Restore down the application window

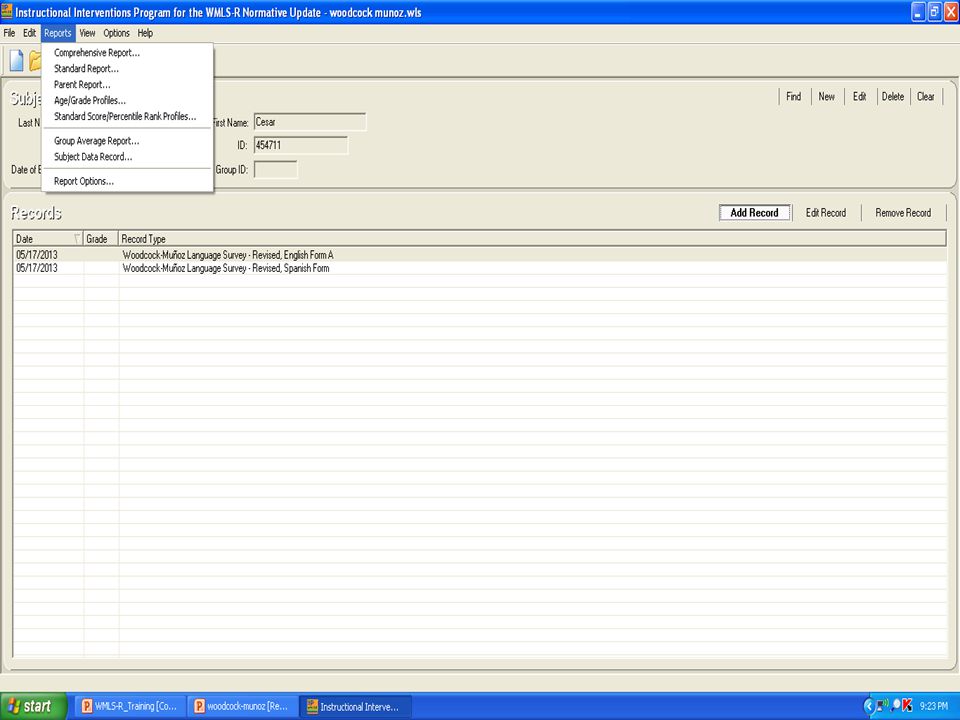(x=935, y=12)
